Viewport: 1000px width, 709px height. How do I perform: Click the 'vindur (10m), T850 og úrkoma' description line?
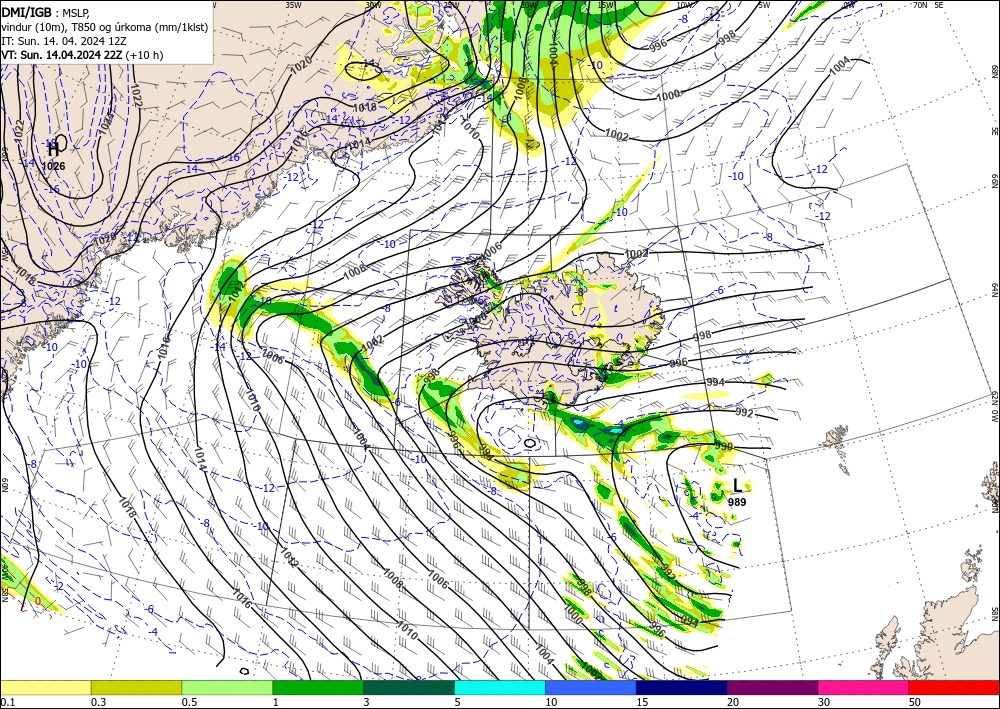tap(105, 27)
